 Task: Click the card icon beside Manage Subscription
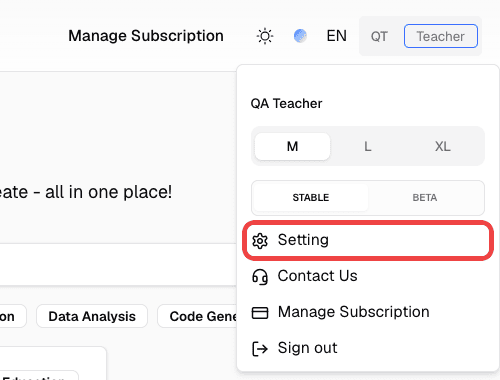click(260, 313)
